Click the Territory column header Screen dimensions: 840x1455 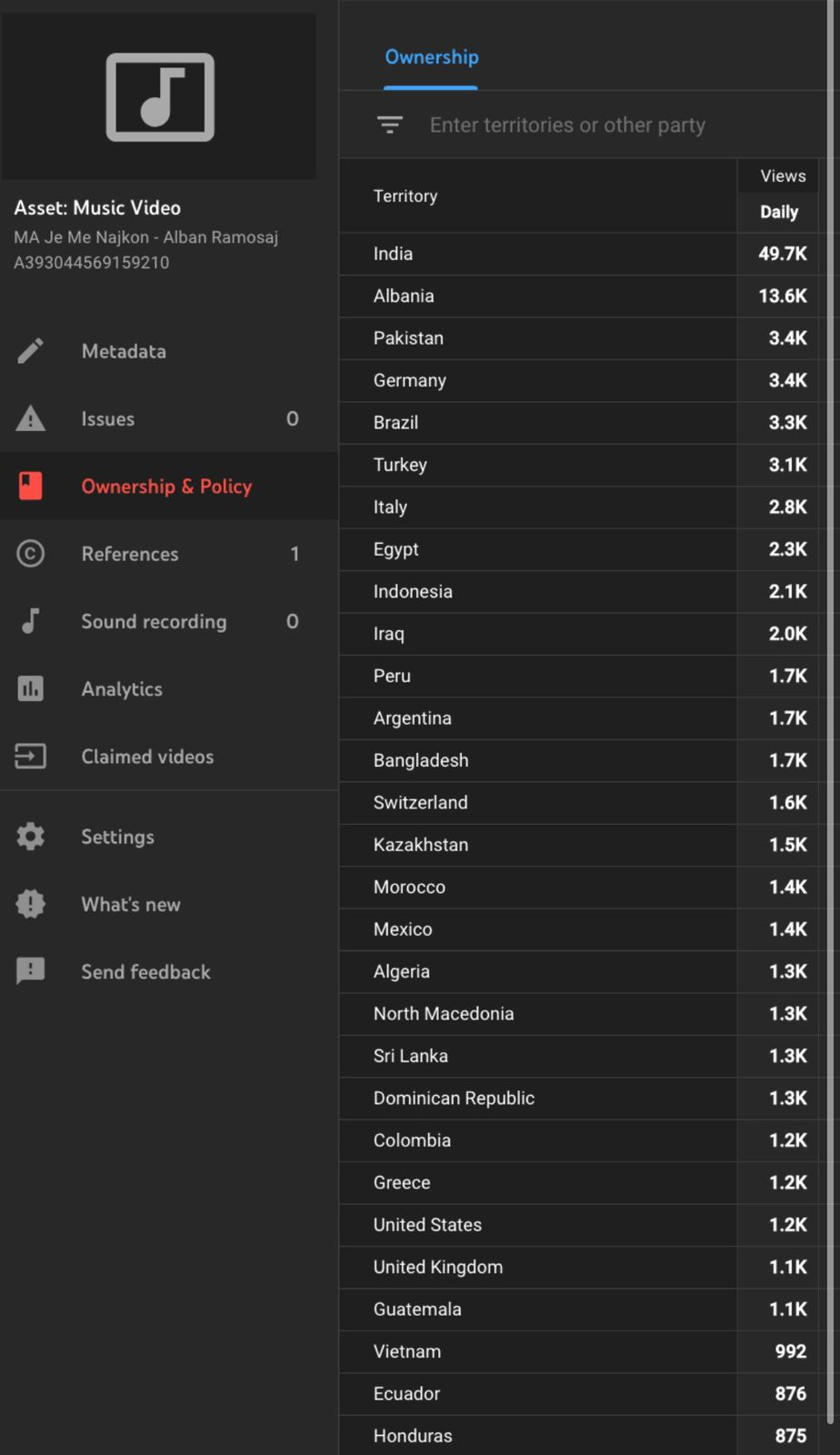405,196
